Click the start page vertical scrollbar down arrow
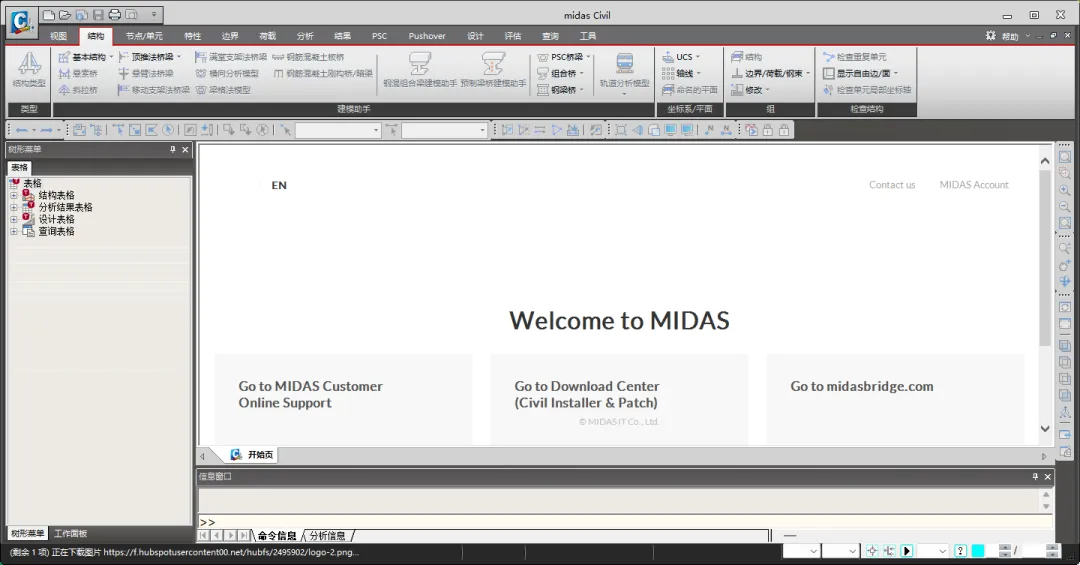The image size is (1080, 565). click(1045, 429)
